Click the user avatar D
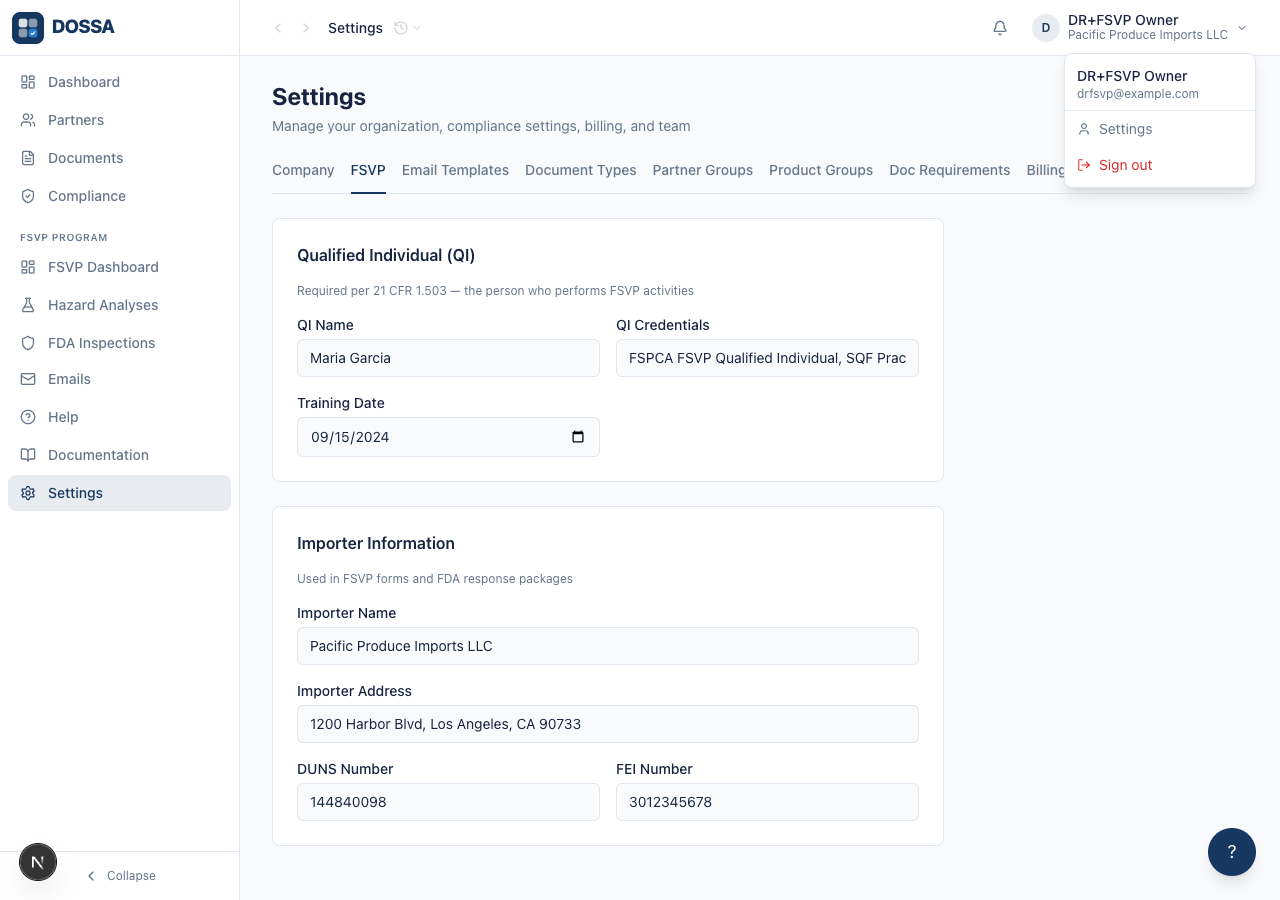The image size is (1280, 900). tap(1046, 28)
